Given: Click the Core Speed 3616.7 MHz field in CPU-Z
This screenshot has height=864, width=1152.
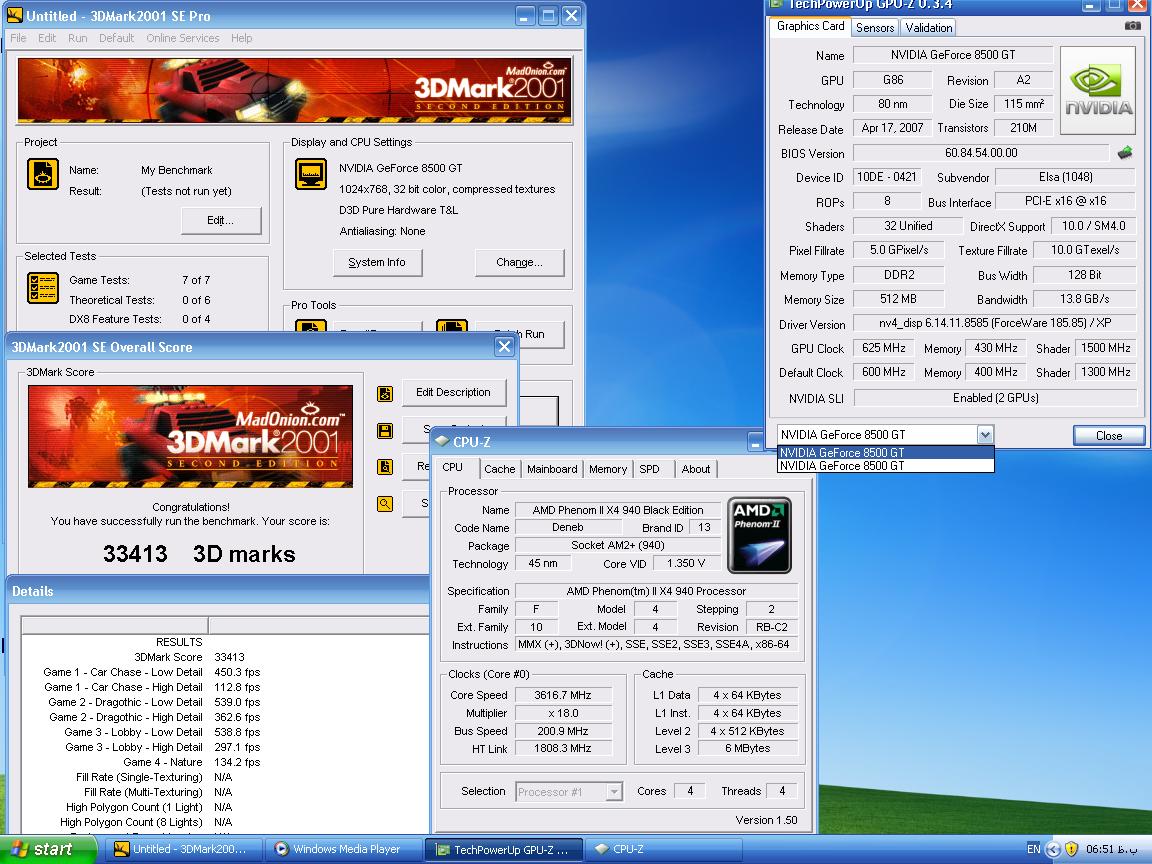Looking at the screenshot, I should click(x=563, y=695).
